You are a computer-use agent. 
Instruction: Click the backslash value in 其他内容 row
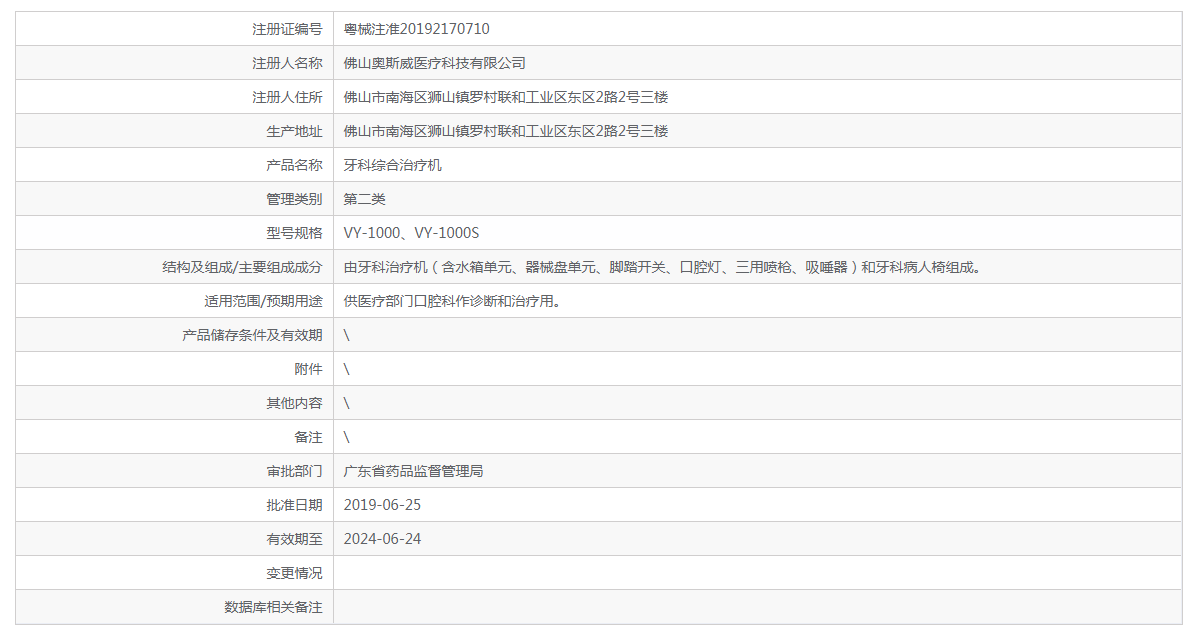(347, 403)
